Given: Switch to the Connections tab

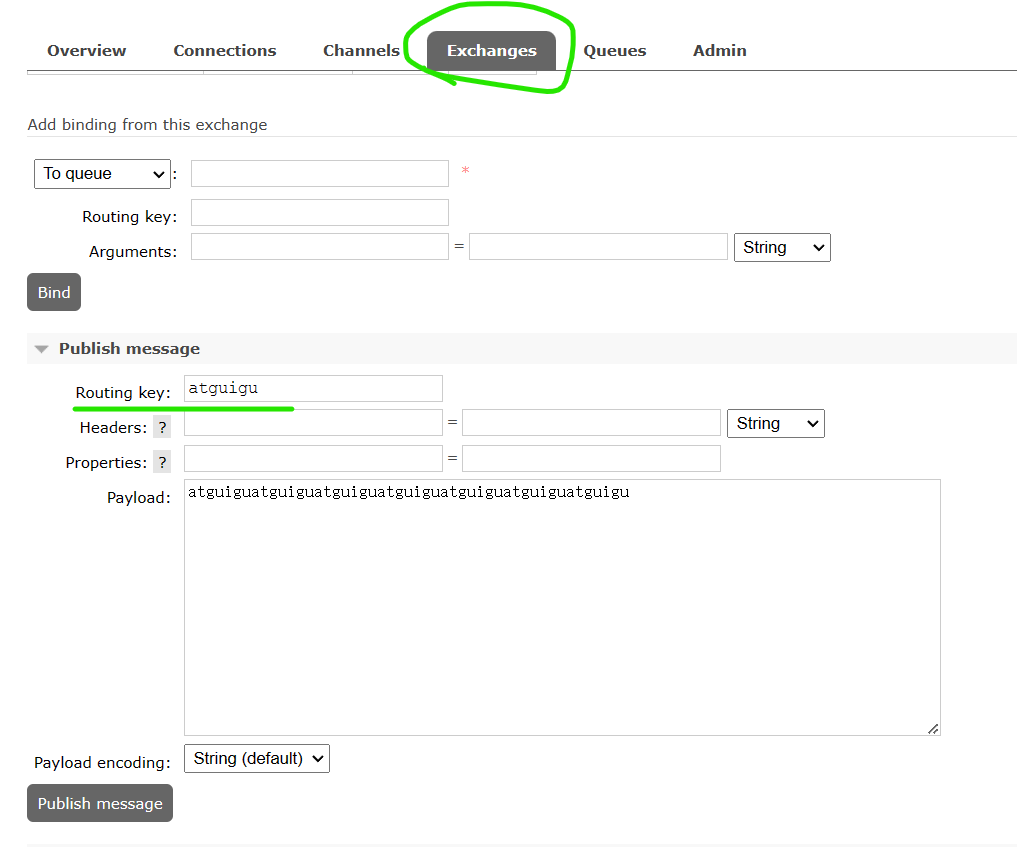Looking at the screenshot, I should (224, 51).
